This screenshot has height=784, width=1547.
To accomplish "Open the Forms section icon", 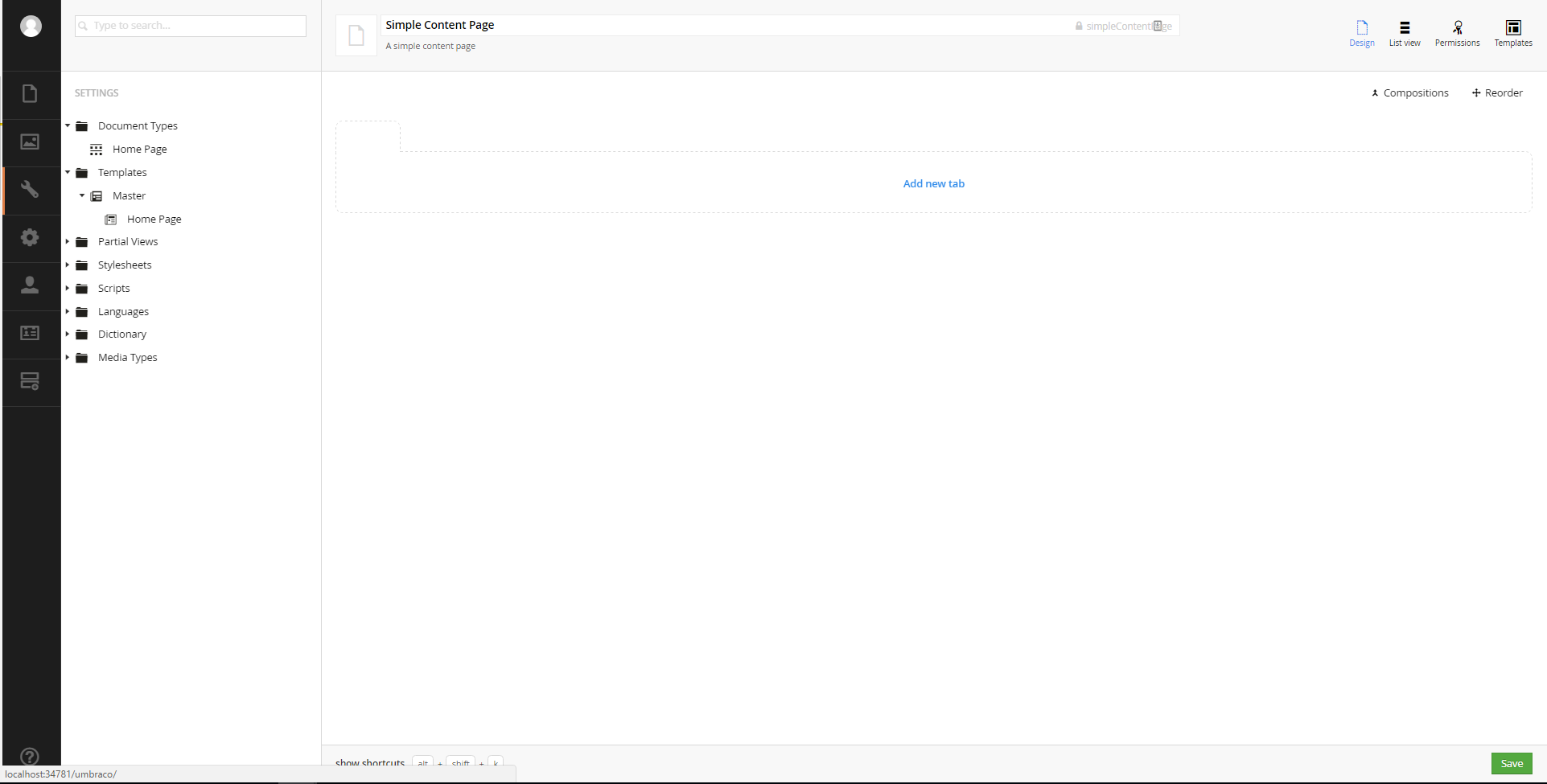I will pos(30,381).
